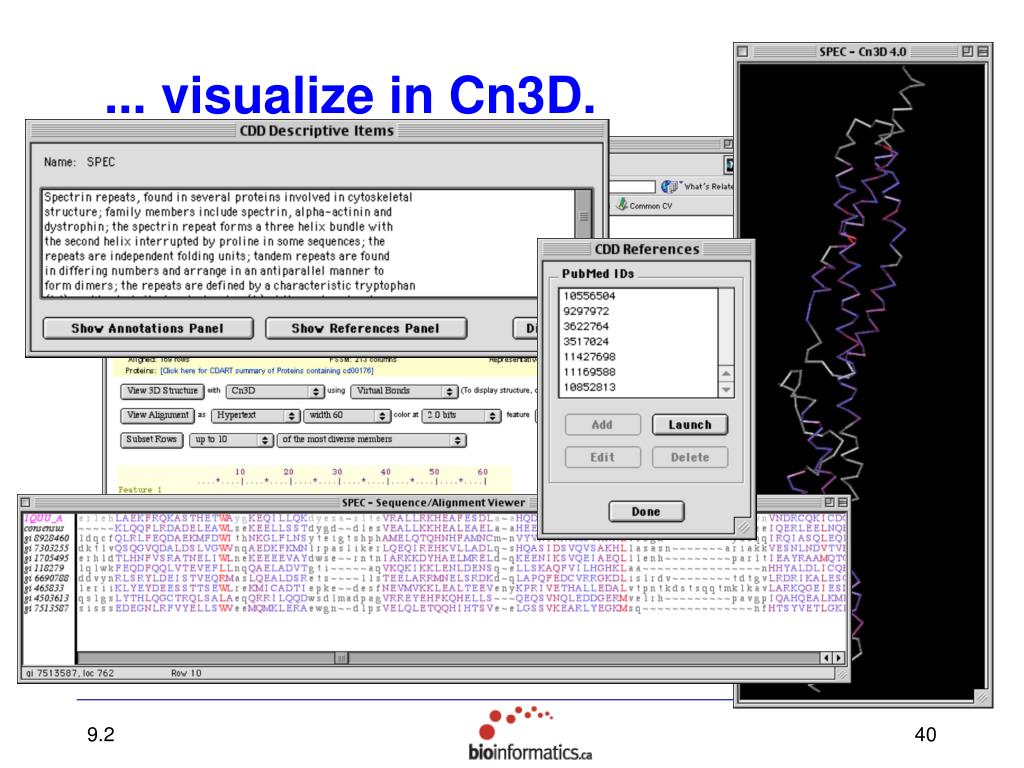Click scroll-down arrow in PubMed IDs list

coord(726,389)
